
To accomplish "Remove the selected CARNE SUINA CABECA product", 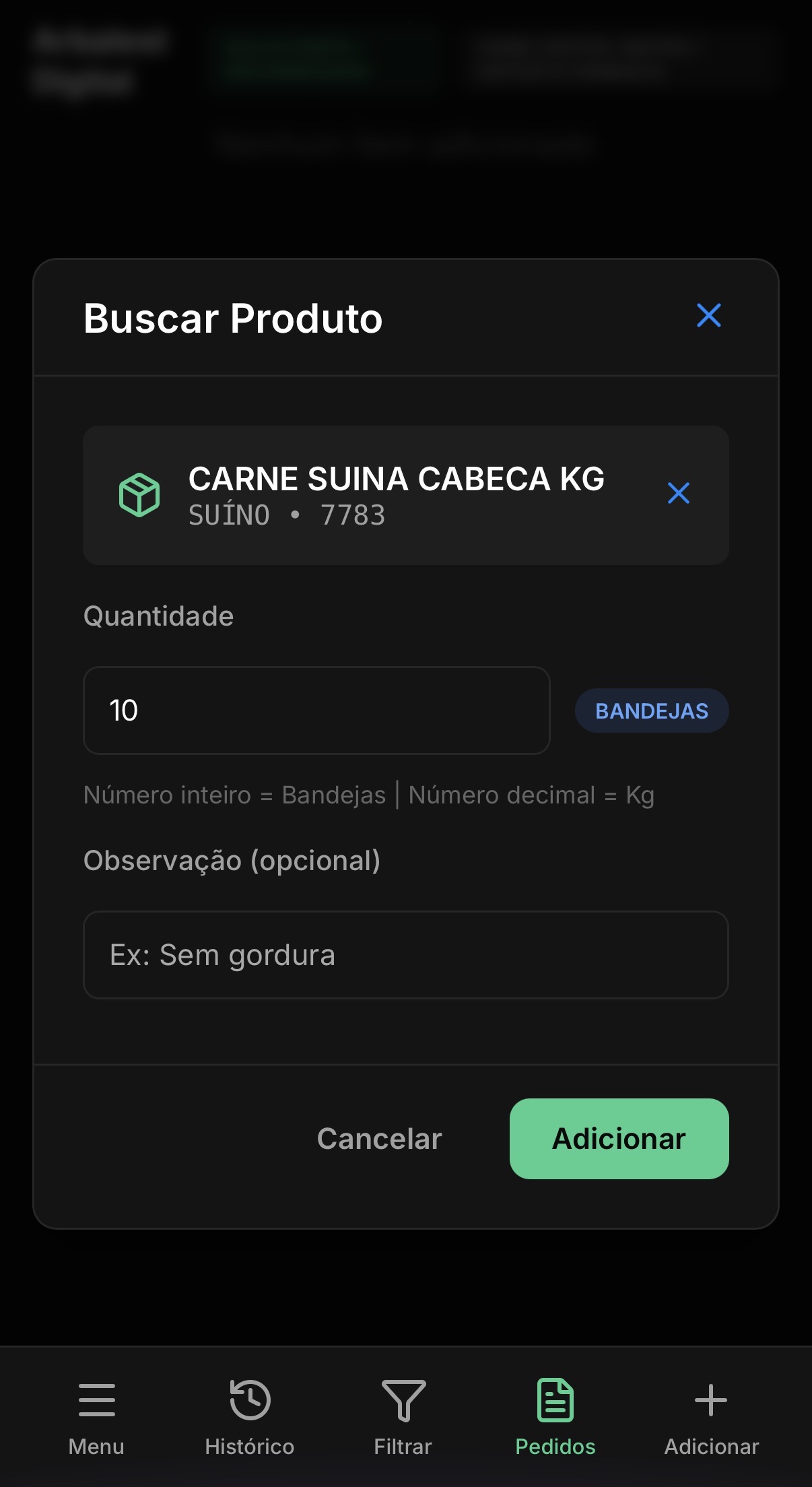I will (x=678, y=493).
